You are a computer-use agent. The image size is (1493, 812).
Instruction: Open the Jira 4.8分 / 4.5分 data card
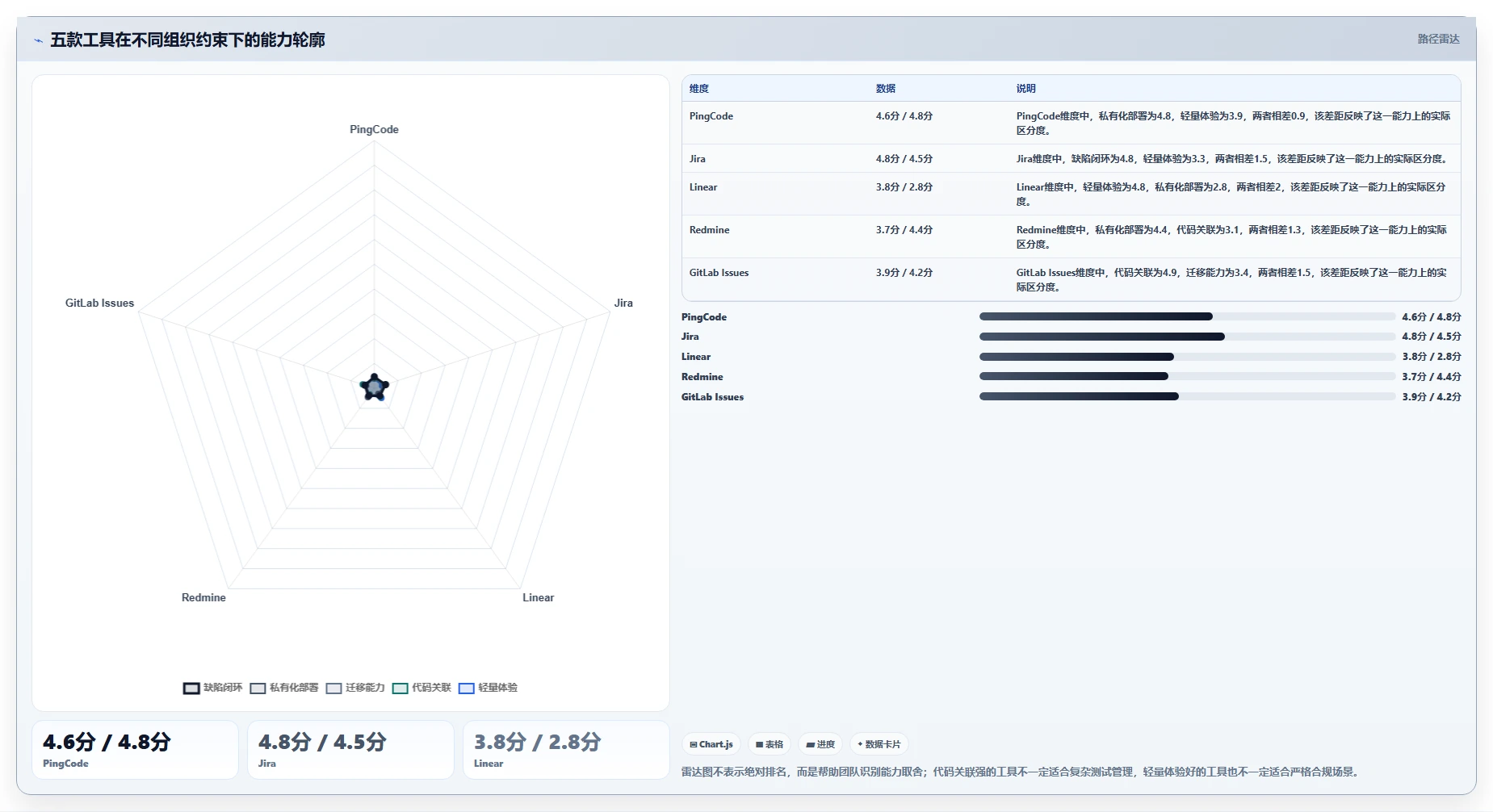coord(350,750)
